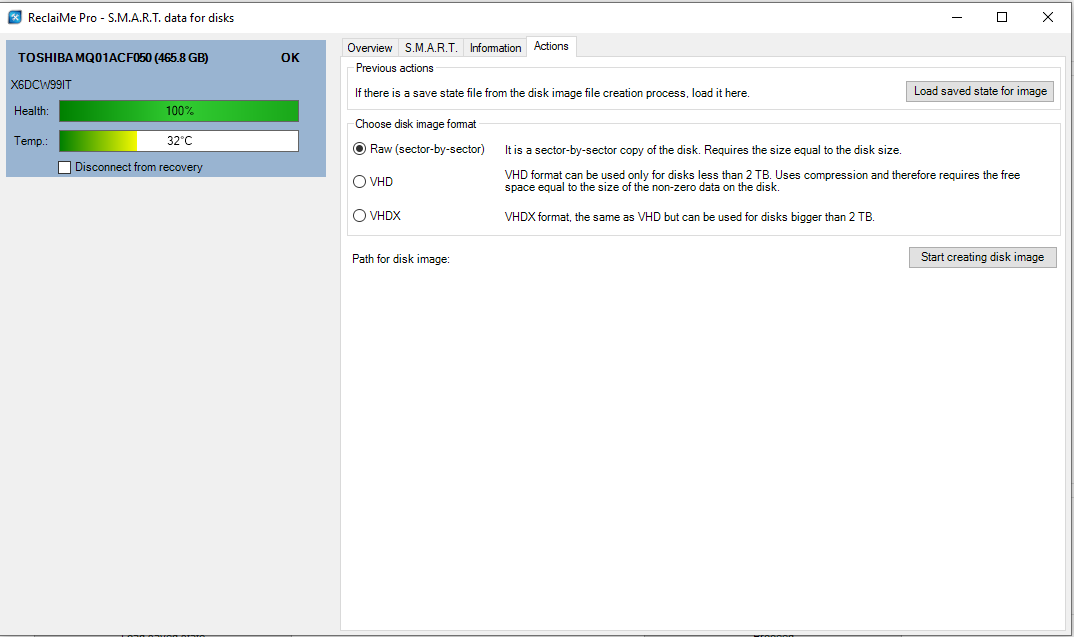Select the TOSHIBA MQ01ACF050 disk name
This screenshot has width=1074, height=637.
pos(113,58)
